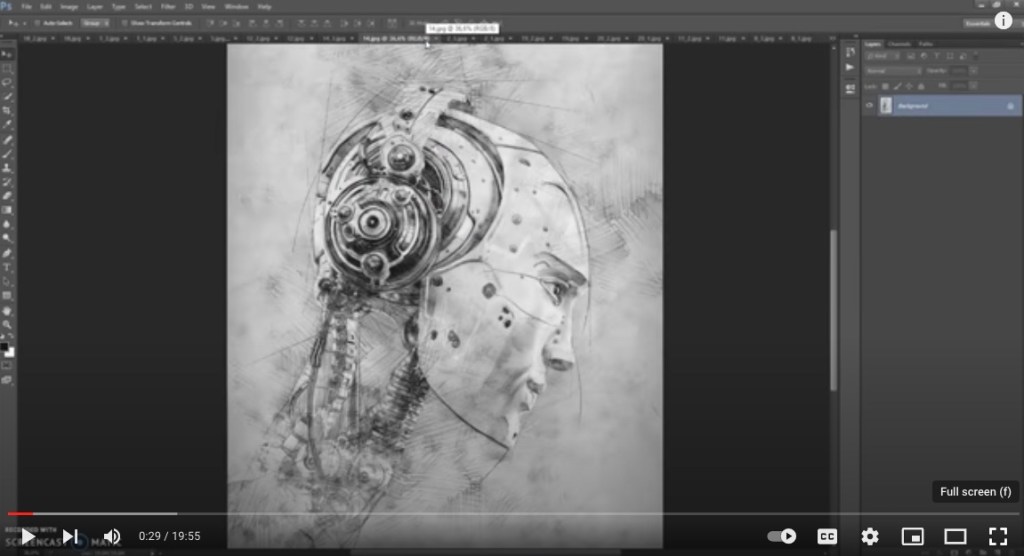
Task: Expand the Group dropdown in options bar
Action: [x=94, y=22]
